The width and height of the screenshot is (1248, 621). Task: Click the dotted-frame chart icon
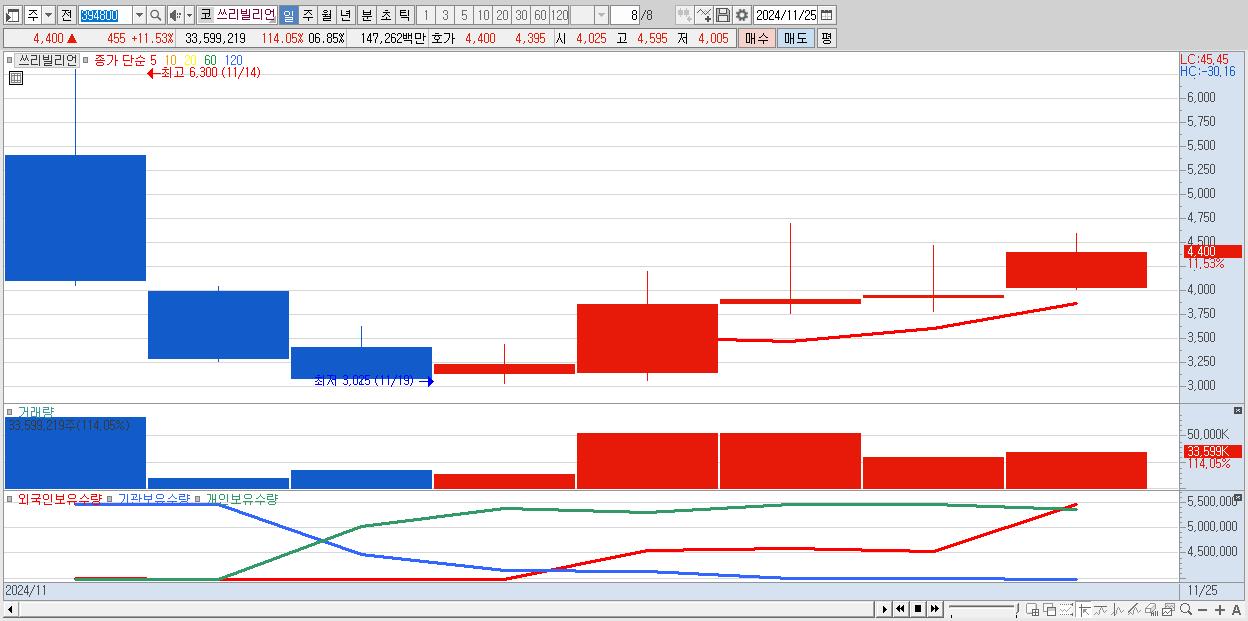(1066, 609)
